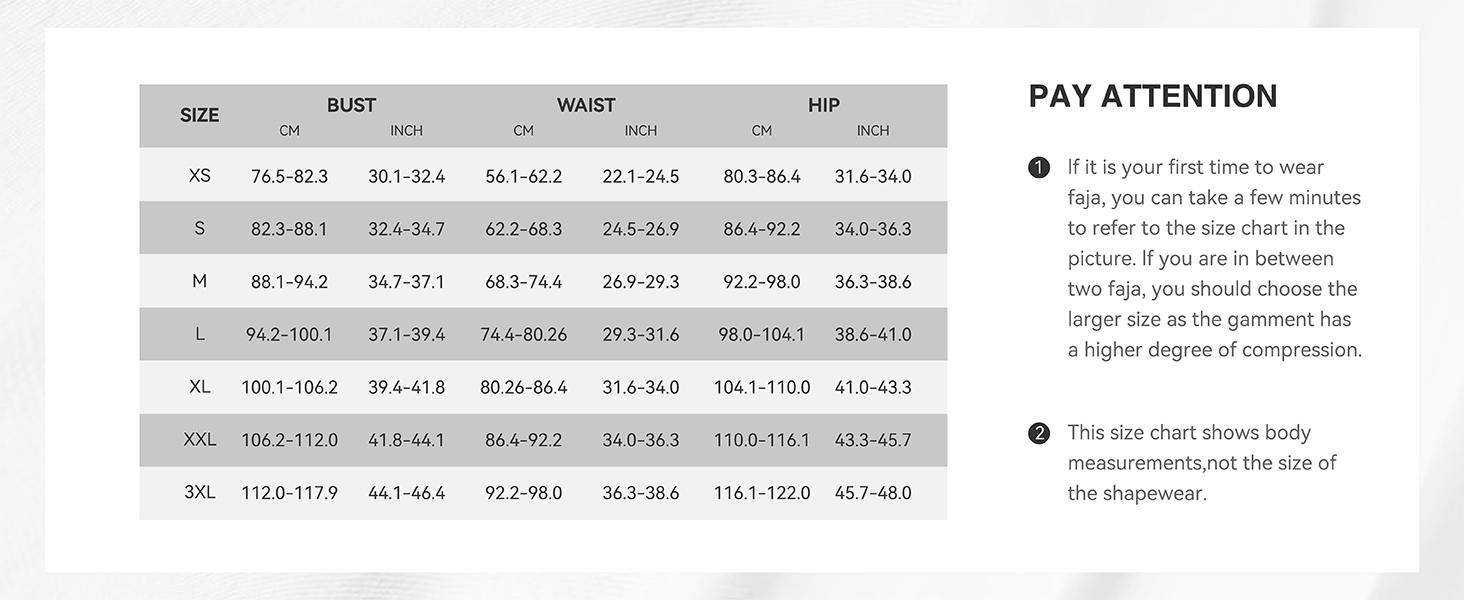1464x600 pixels.
Task: Click the XXL size row label
Action: (199, 440)
